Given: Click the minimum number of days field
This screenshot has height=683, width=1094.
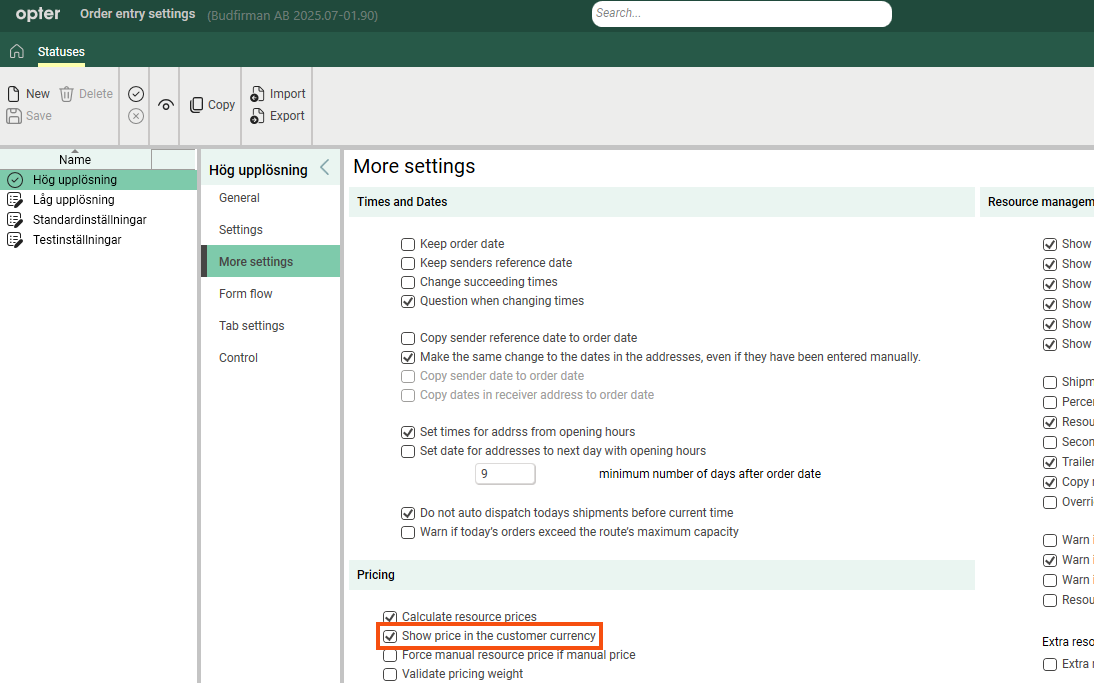Looking at the screenshot, I should click(505, 474).
